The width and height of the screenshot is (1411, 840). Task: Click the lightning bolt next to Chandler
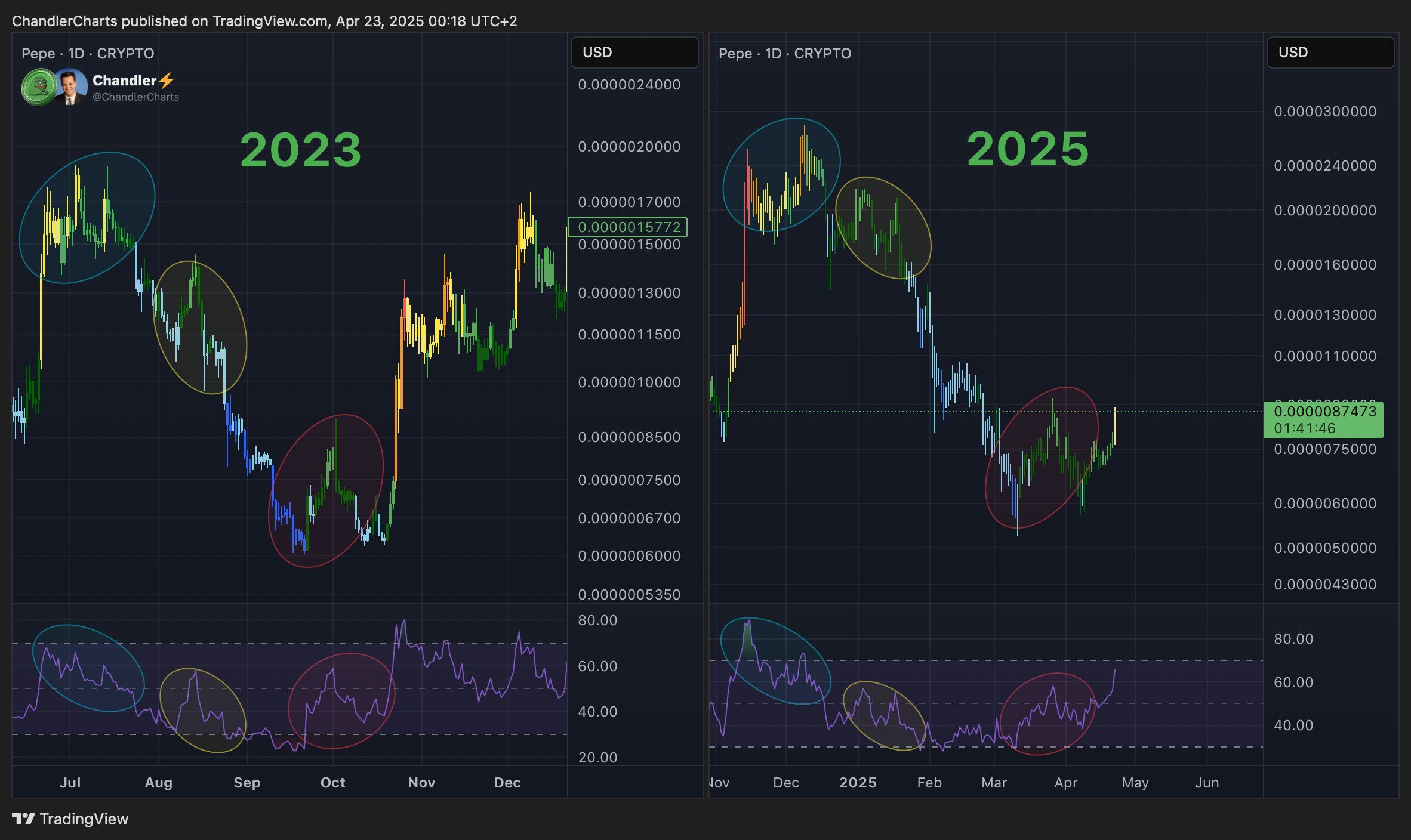click(167, 80)
